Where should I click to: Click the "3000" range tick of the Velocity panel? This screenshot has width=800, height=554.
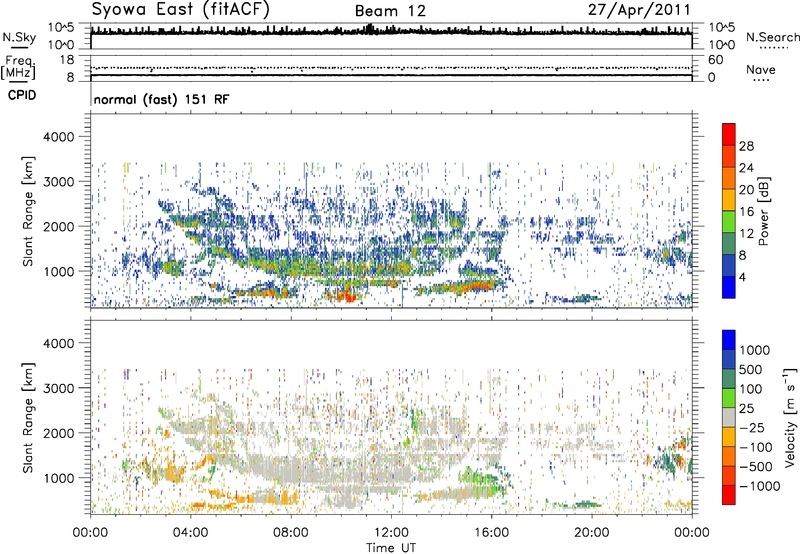coord(58,388)
